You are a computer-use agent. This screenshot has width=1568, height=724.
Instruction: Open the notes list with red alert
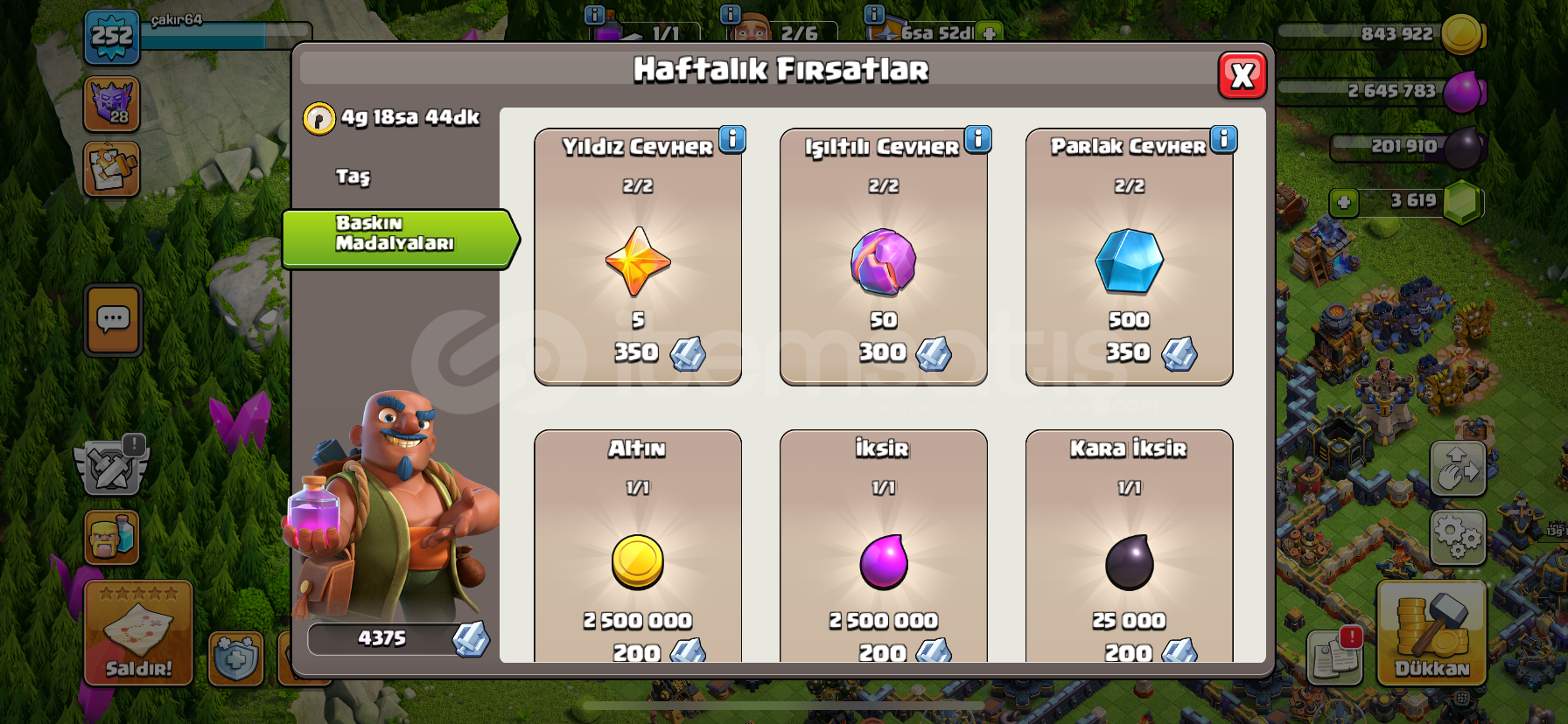[x=1335, y=656]
